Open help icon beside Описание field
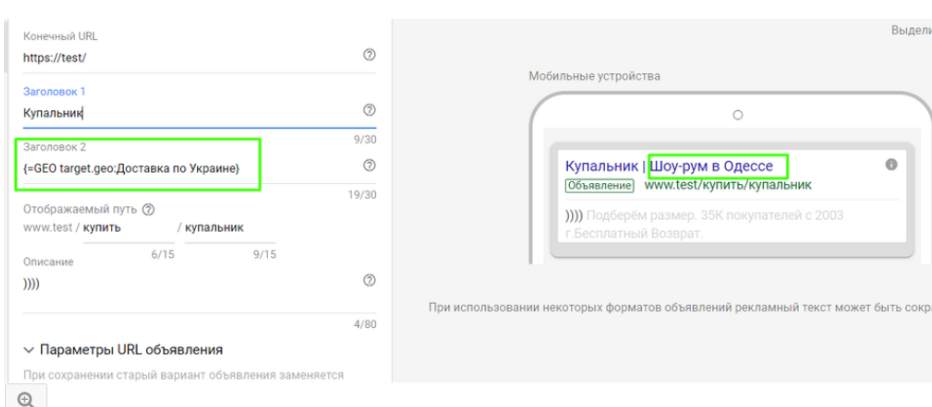Screen dimensions: 932x407 click(369, 280)
